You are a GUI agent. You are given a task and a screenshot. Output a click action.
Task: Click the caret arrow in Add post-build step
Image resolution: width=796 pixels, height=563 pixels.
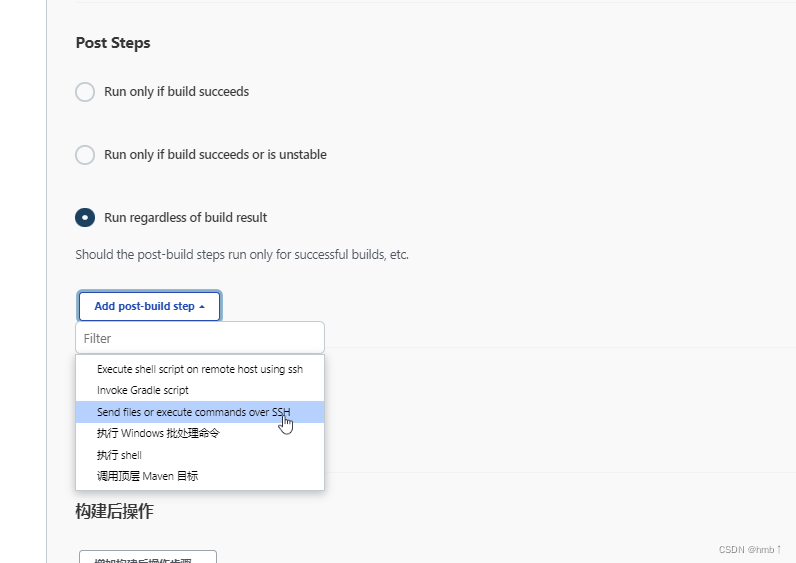[202, 307]
